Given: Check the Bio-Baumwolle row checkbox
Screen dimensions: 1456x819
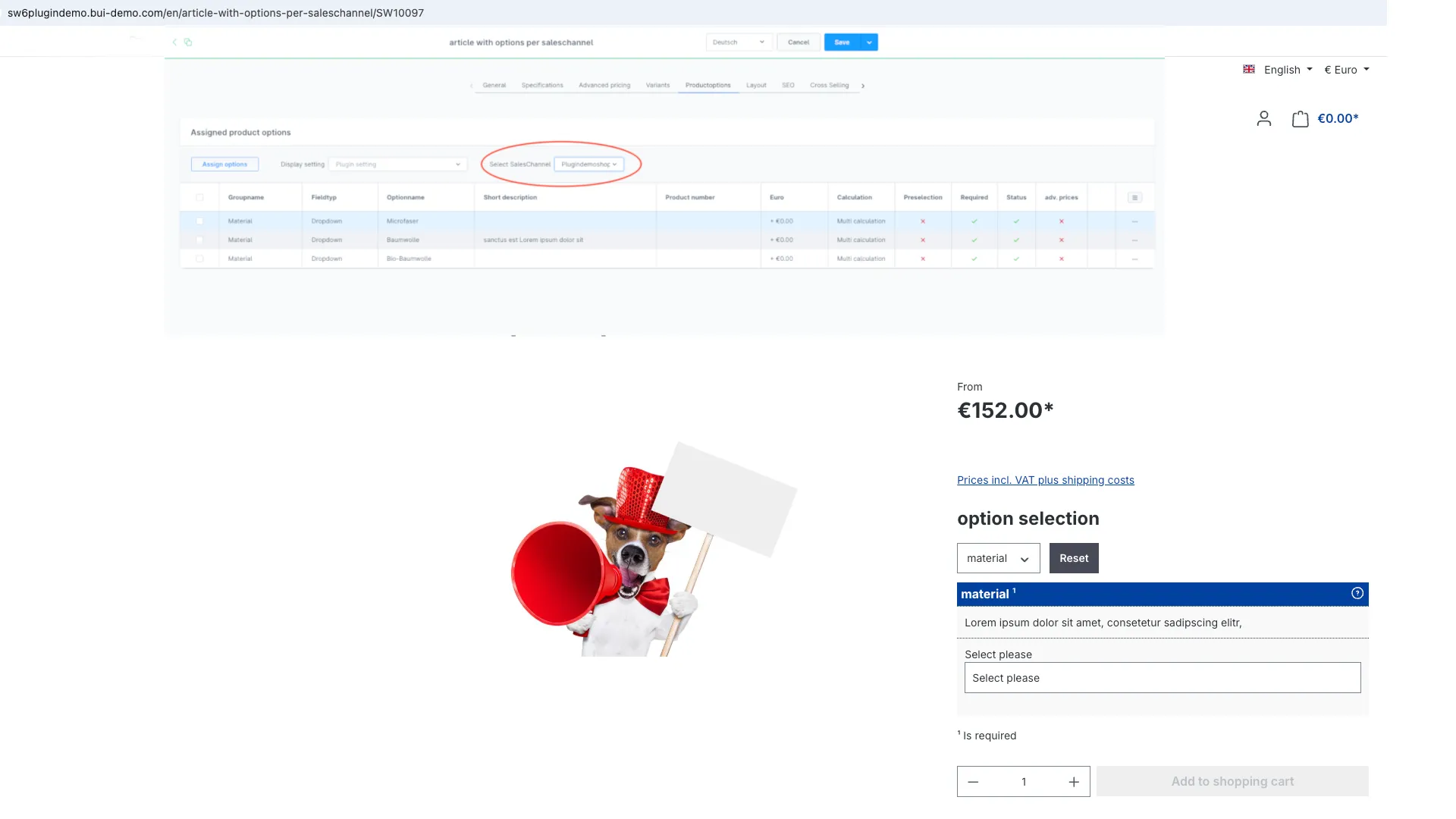Looking at the screenshot, I should click(x=200, y=258).
